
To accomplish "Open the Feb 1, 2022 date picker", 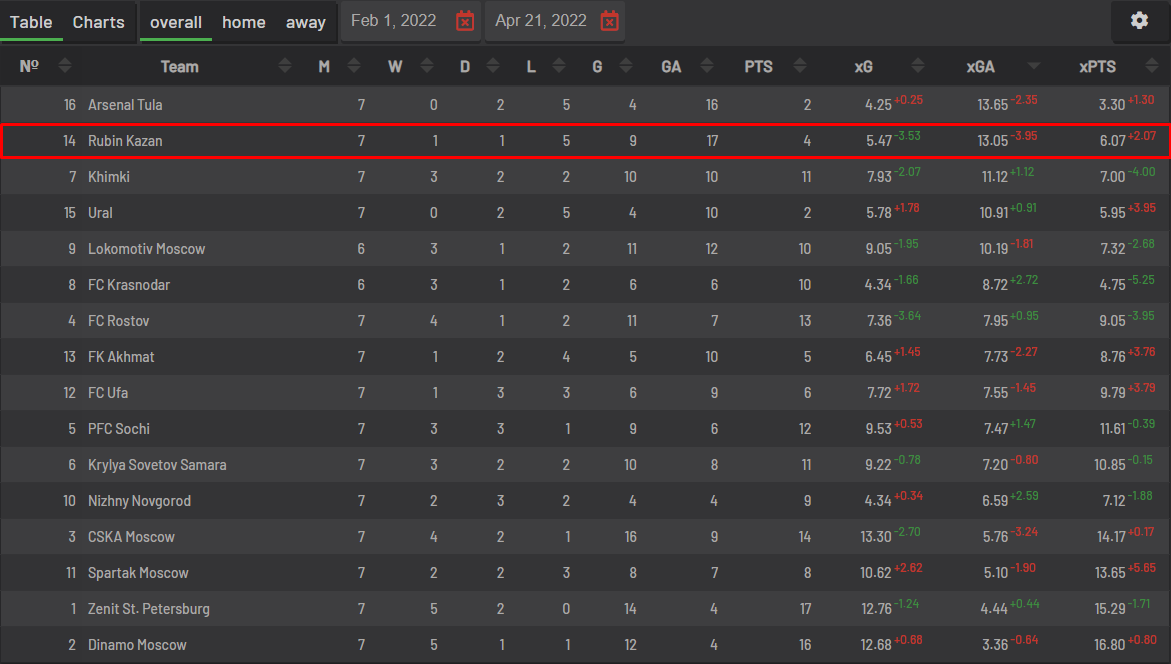I will tap(394, 21).
